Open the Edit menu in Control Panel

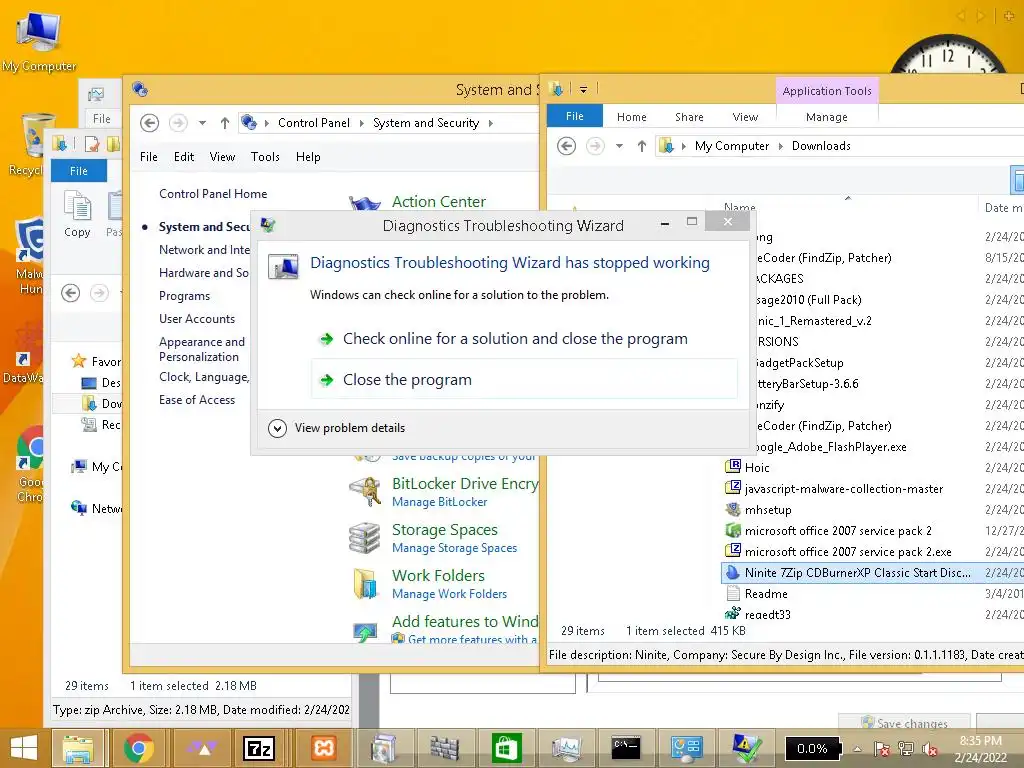(184, 157)
